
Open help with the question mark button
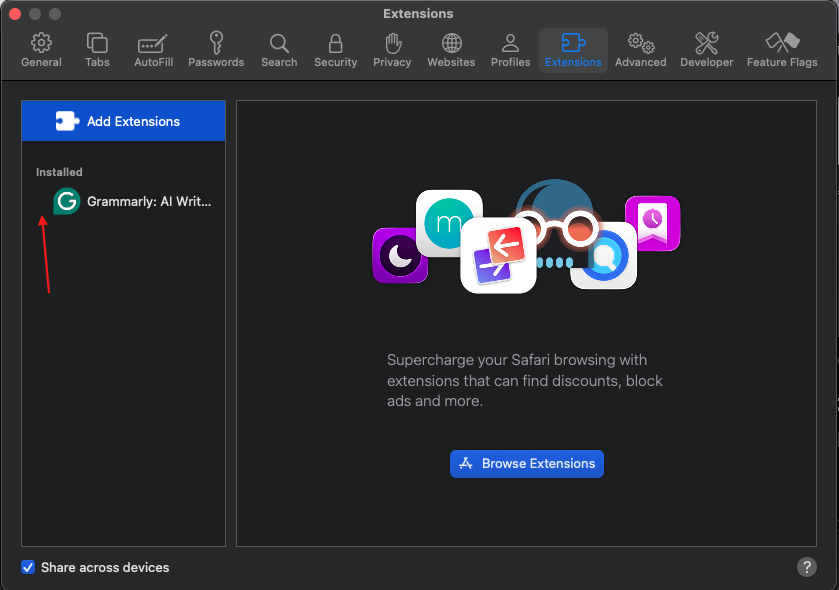[806, 567]
